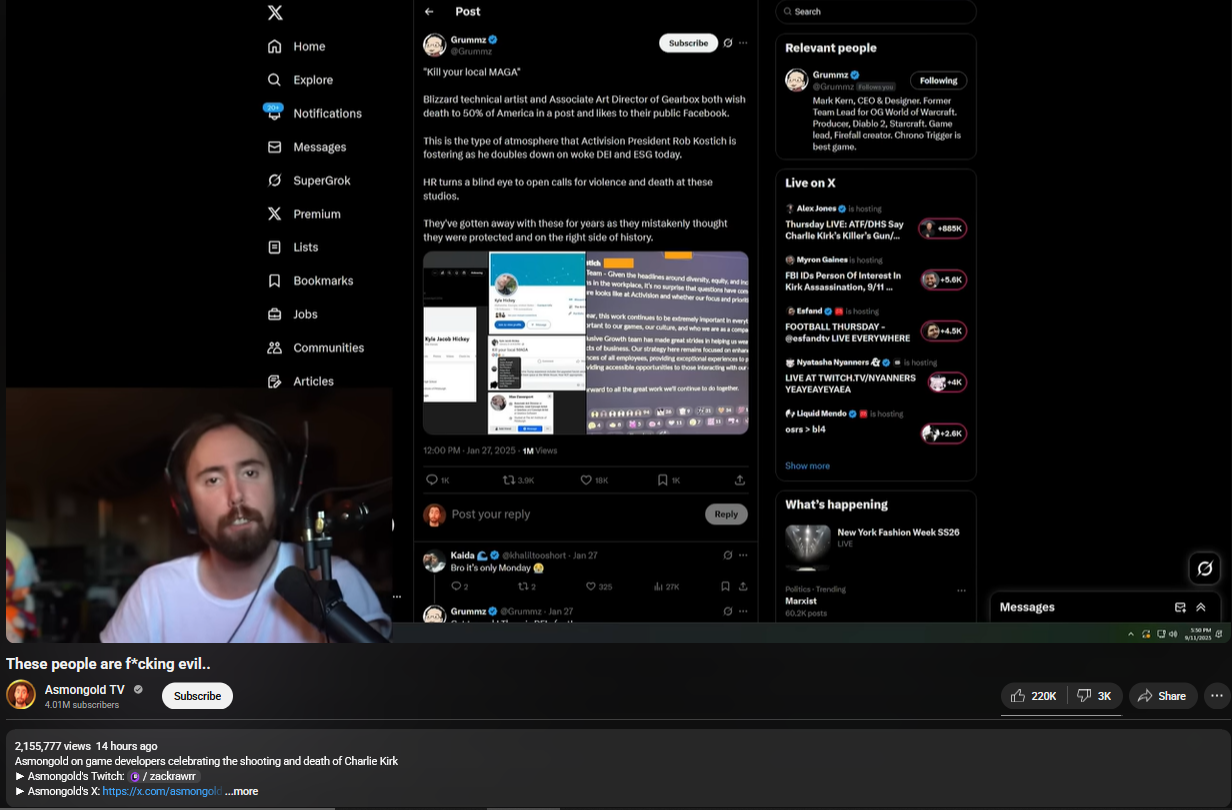The height and width of the screenshot is (810, 1232).
Task: Click Grok icon on Kaida's comment
Action: 728,555
